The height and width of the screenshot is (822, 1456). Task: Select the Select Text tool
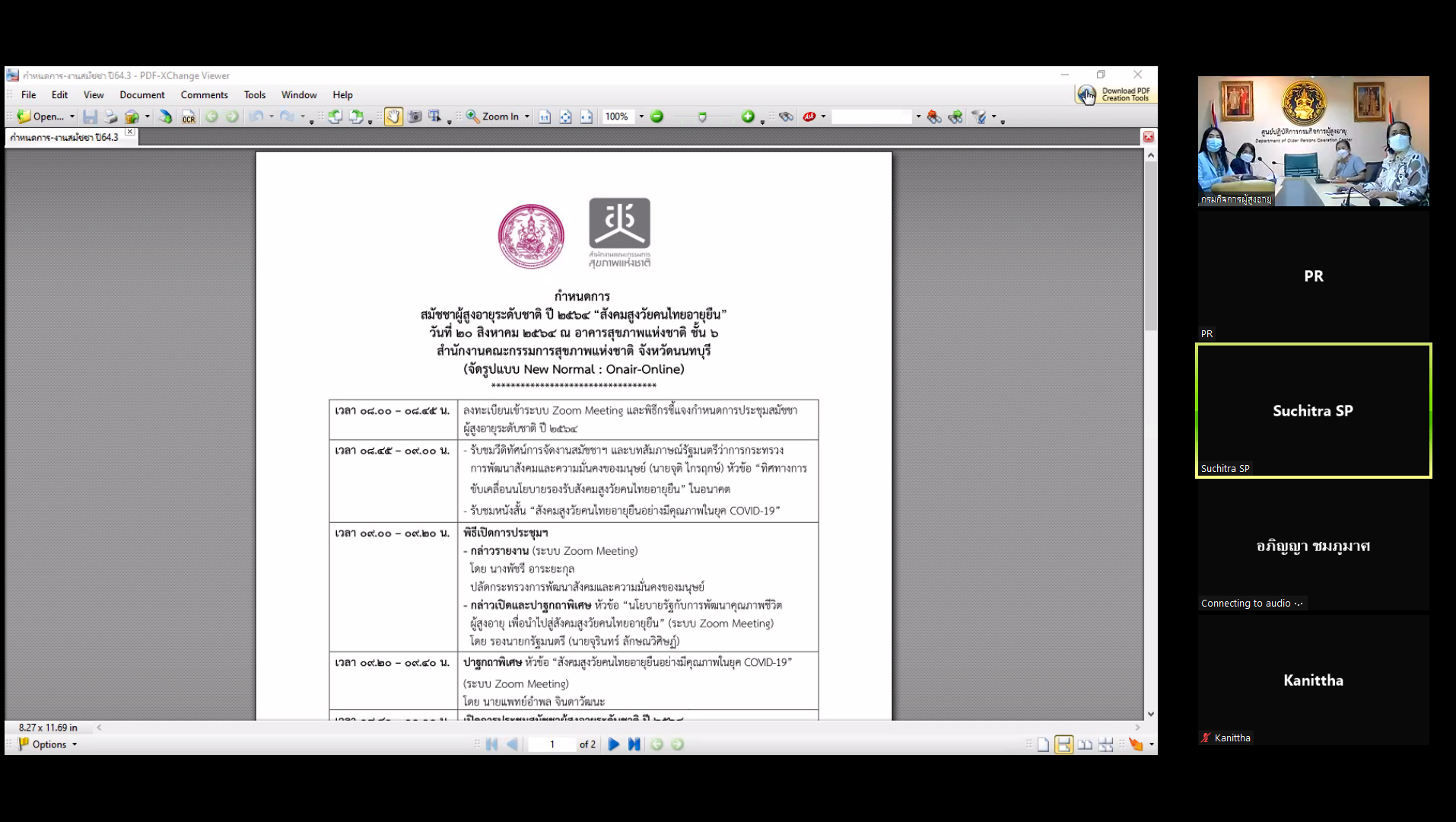435,116
